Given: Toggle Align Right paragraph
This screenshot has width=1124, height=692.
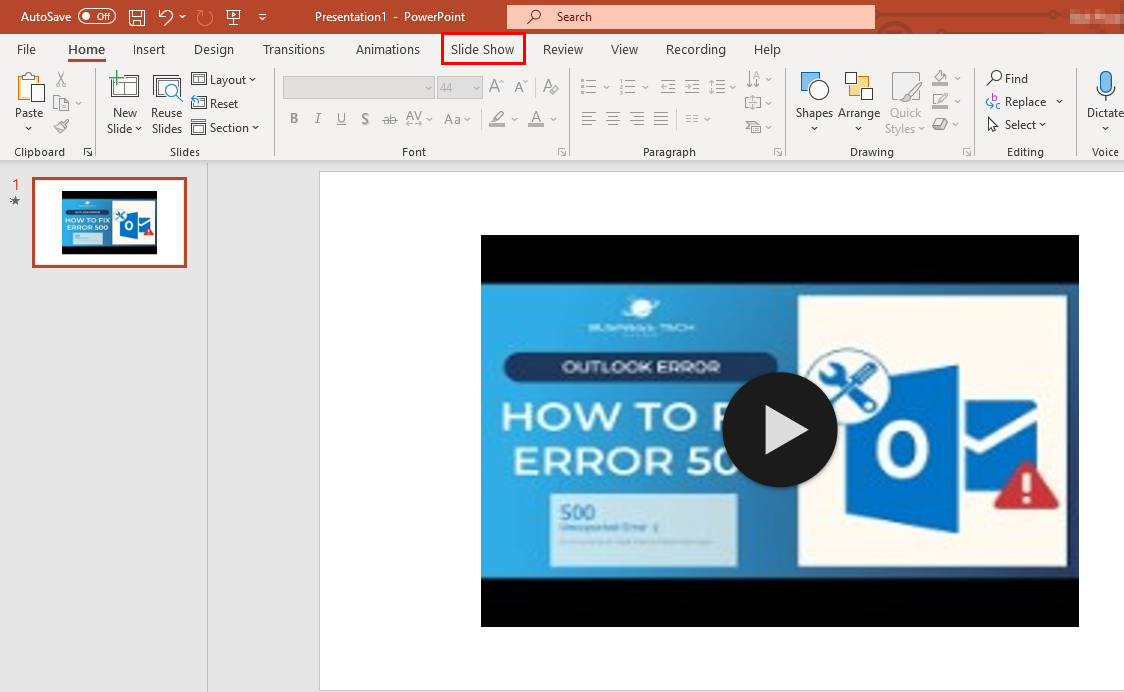Looking at the screenshot, I should tap(637, 119).
